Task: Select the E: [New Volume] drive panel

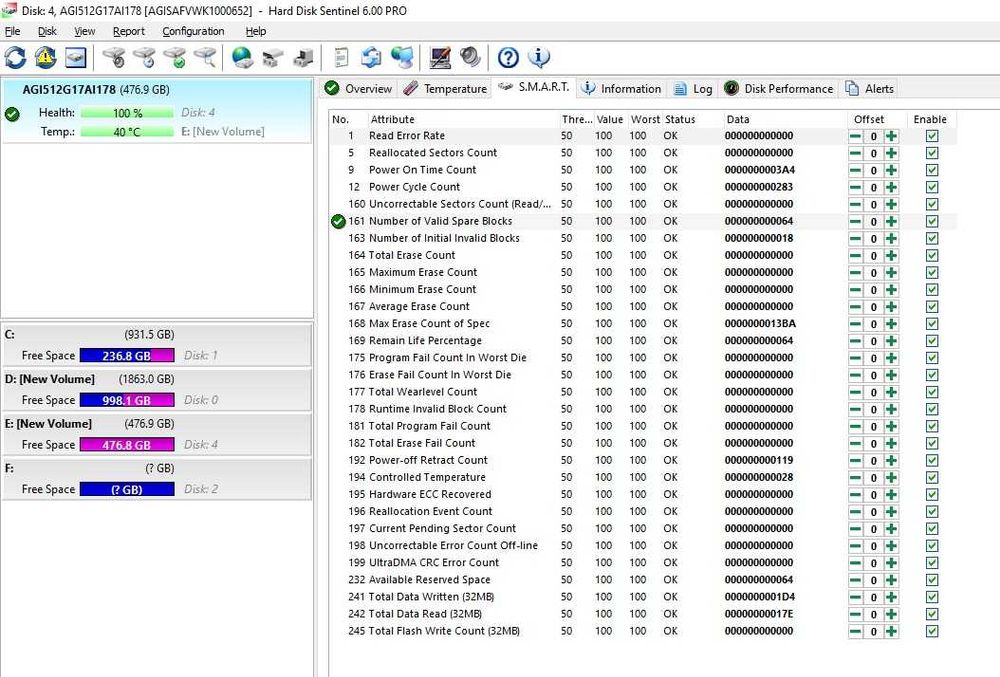Action: tap(157, 433)
